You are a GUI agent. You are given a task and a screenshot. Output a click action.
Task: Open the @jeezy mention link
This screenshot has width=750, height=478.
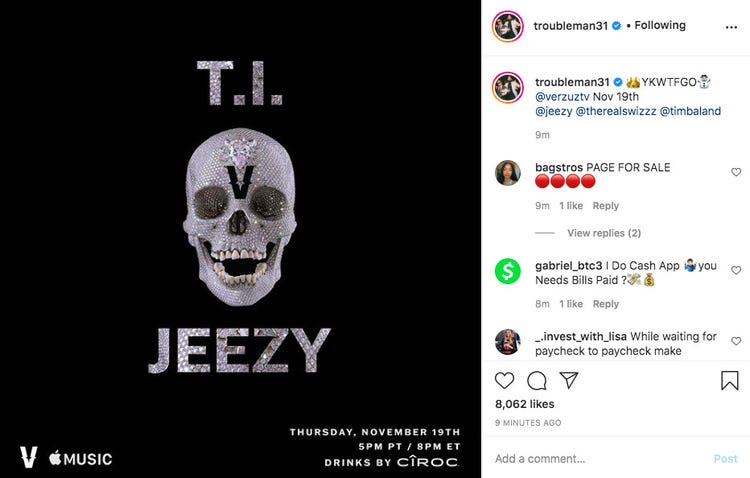pos(553,111)
